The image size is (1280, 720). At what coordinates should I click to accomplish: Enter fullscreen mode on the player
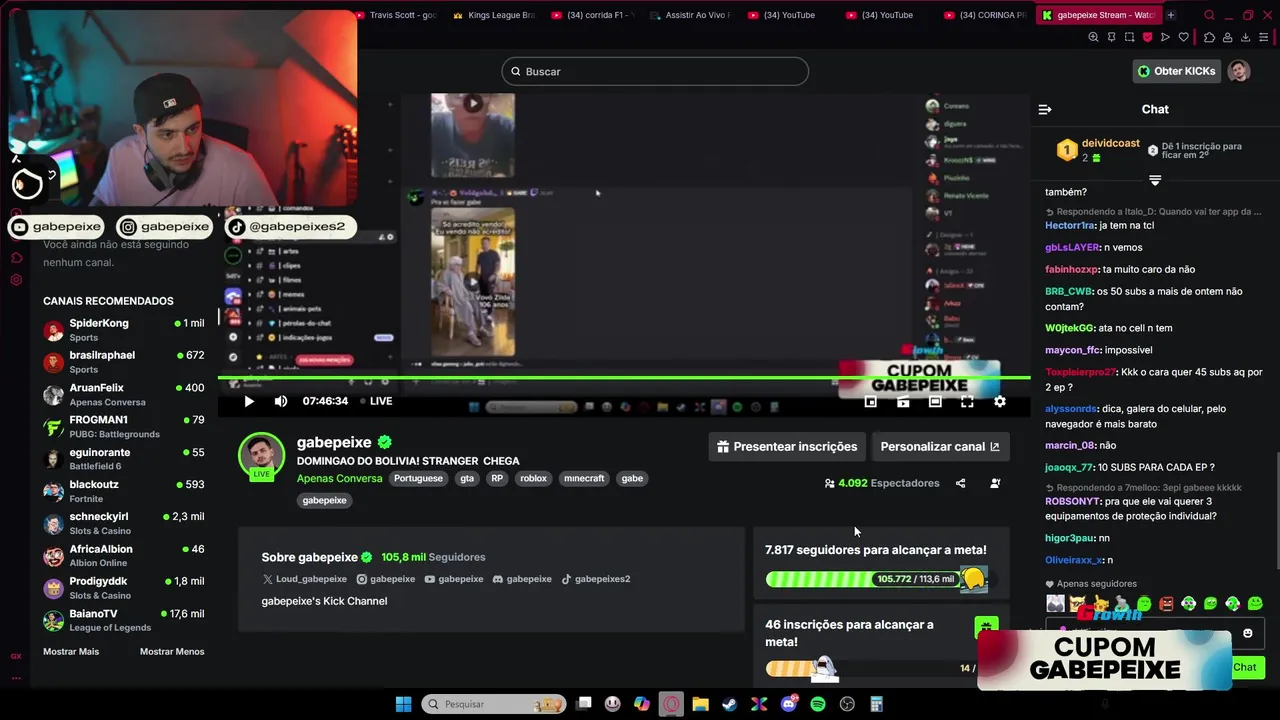967,401
